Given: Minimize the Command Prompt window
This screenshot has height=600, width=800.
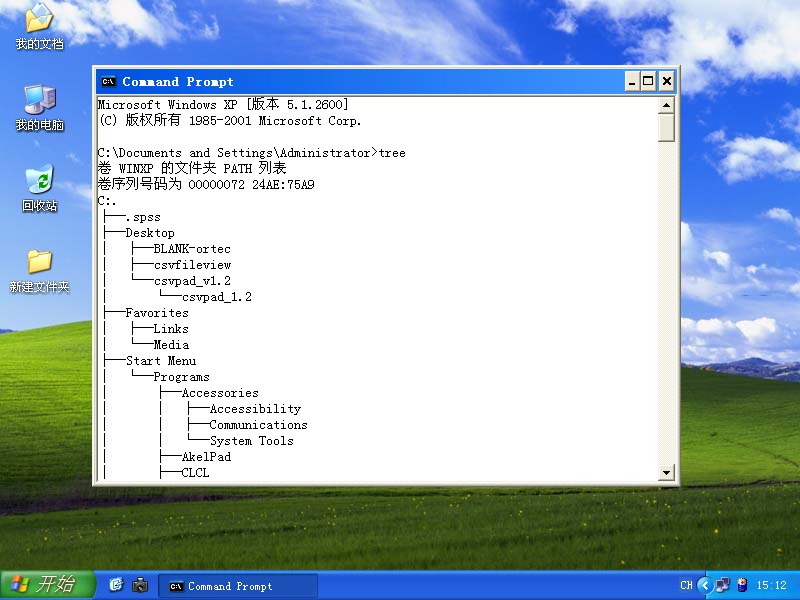Looking at the screenshot, I should (x=632, y=81).
